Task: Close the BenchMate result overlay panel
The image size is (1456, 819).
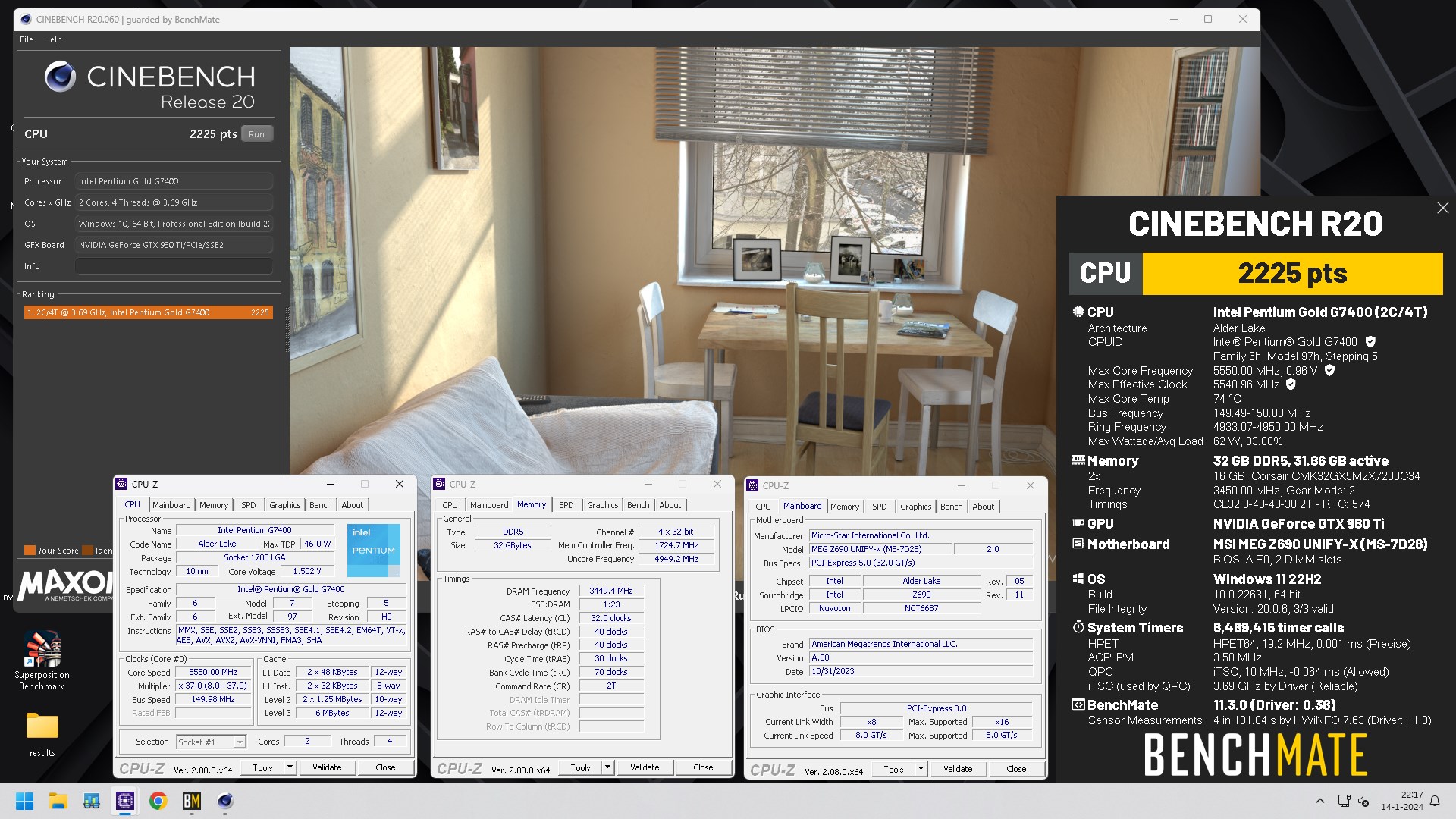Action: coord(1442,208)
